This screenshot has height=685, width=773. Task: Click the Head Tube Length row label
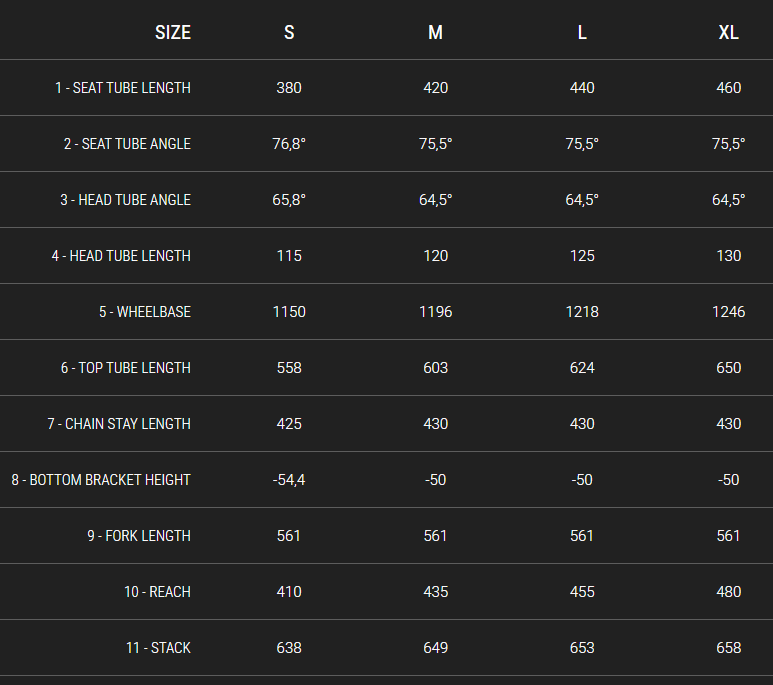point(121,256)
